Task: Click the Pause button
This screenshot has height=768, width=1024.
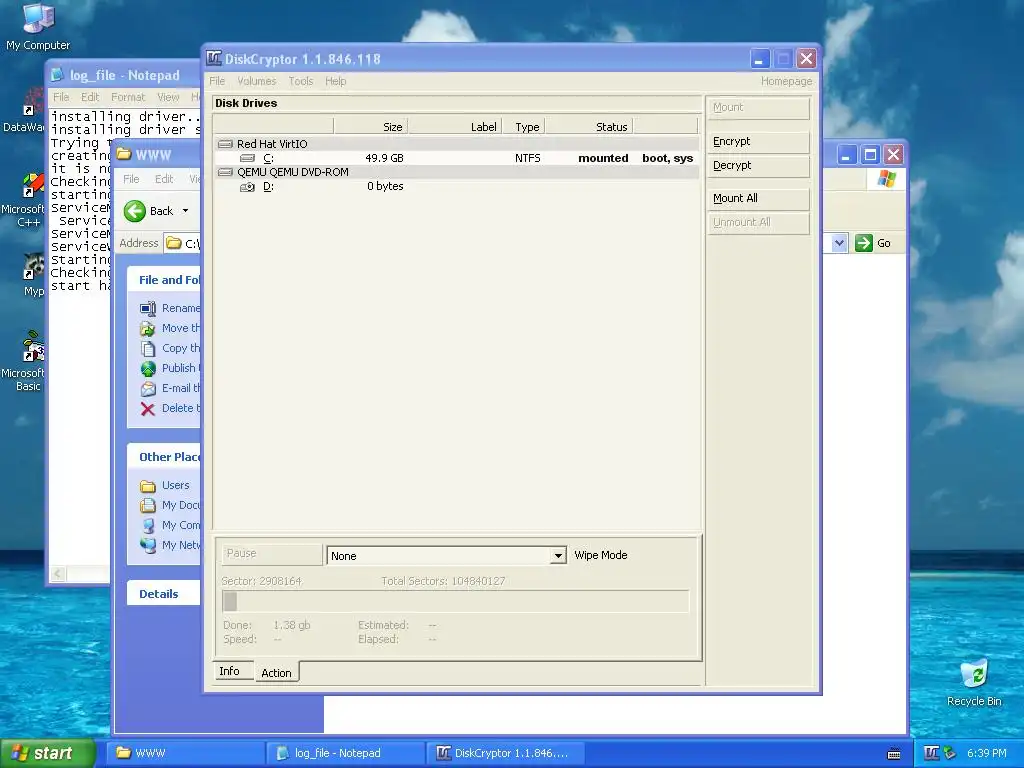Action: point(271,554)
